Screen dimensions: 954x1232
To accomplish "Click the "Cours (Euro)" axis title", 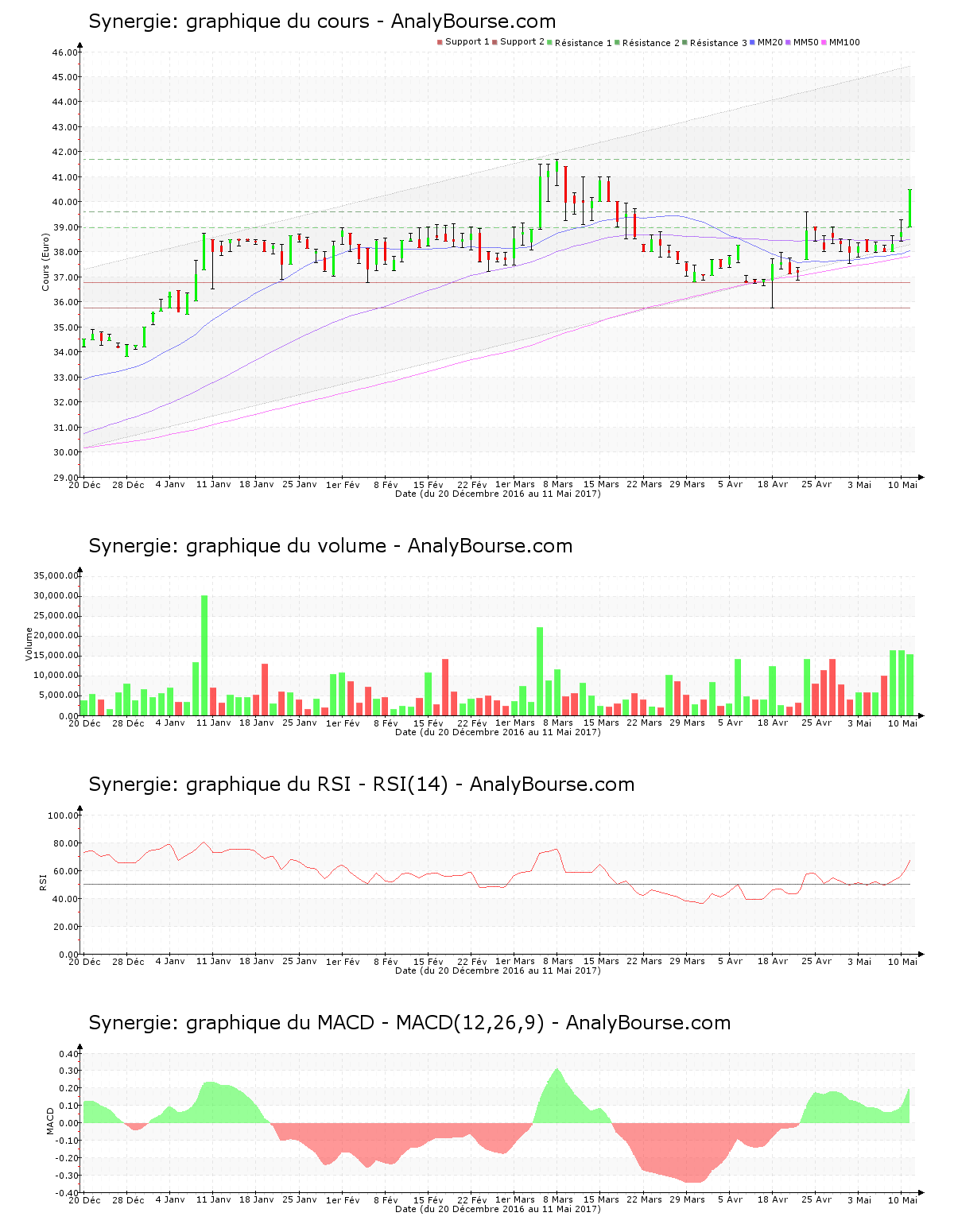I will (x=45, y=262).
